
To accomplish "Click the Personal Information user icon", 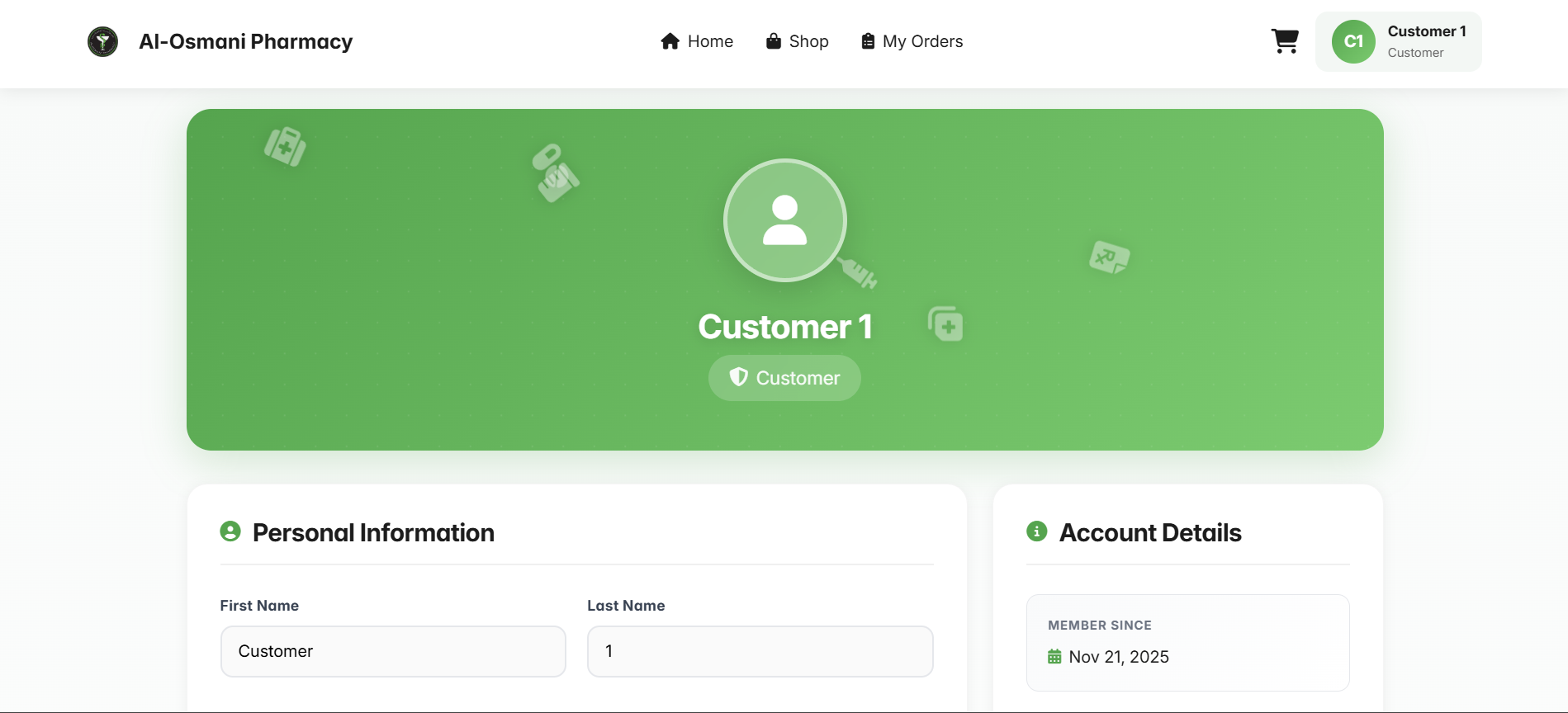I will point(230,531).
